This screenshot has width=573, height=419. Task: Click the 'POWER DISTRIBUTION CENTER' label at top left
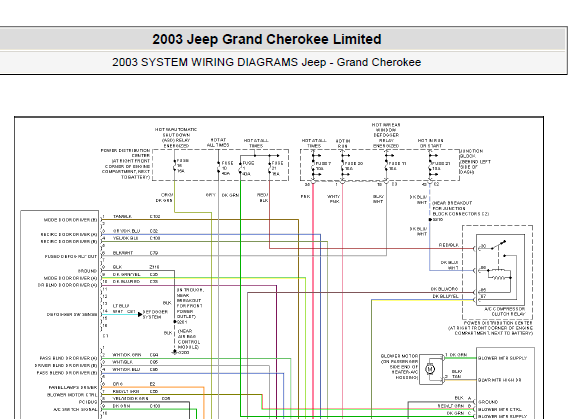click(x=126, y=153)
